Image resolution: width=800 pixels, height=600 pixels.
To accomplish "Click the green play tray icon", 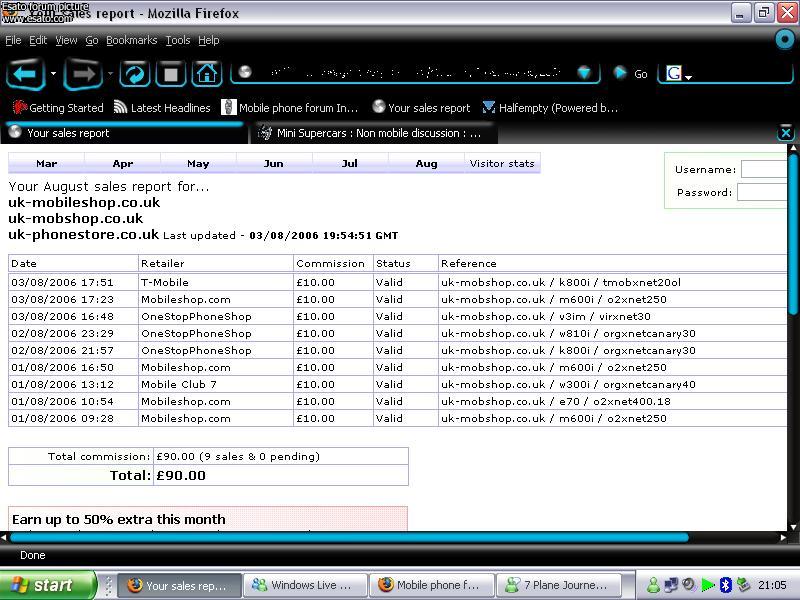I will coord(708,585).
